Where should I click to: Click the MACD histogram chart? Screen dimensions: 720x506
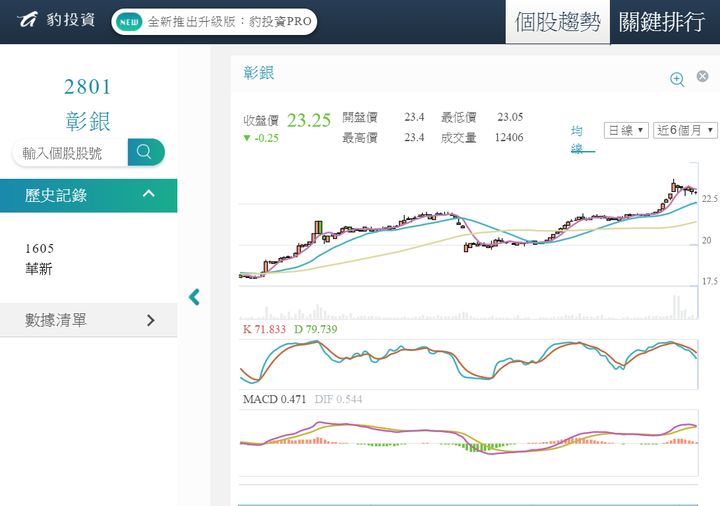click(468, 443)
